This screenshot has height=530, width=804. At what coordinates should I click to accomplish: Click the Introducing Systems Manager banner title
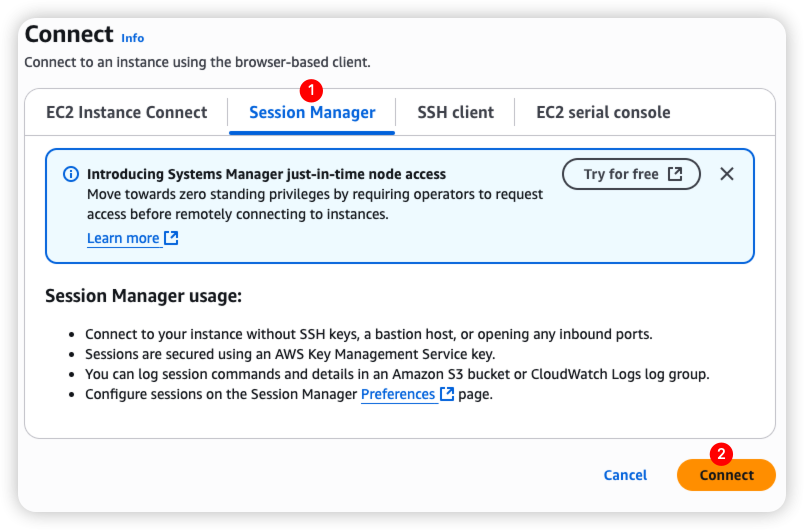click(x=266, y=174)
